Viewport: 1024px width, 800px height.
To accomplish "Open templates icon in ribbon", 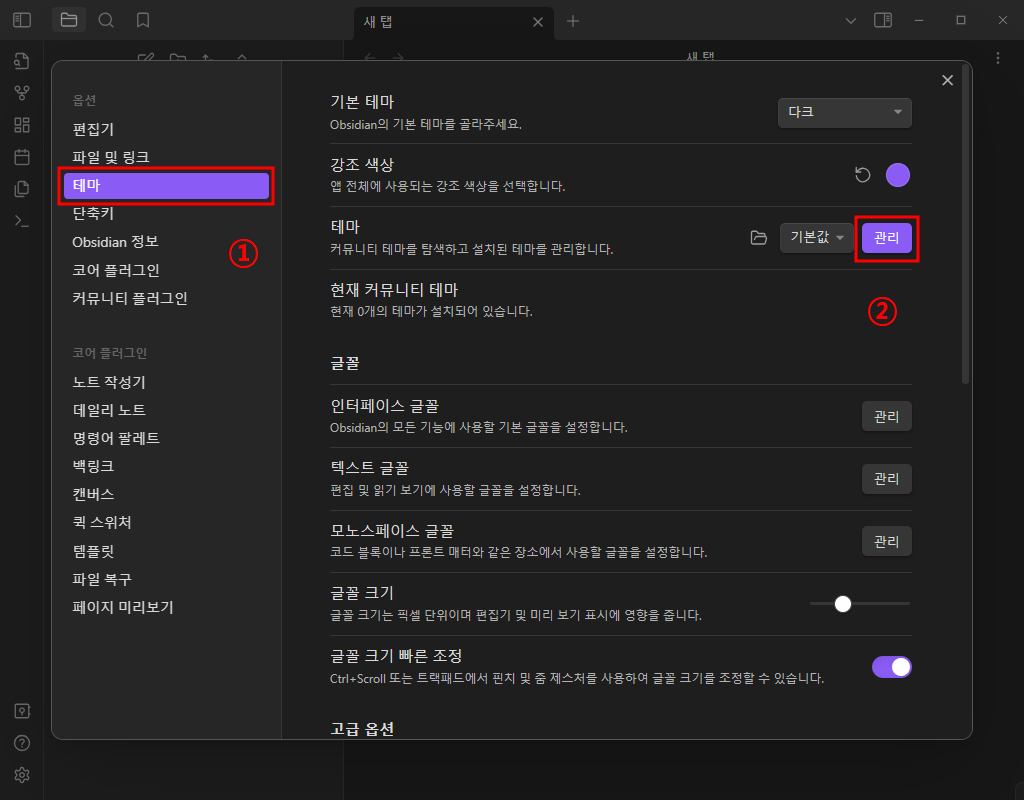I will 22,189.
